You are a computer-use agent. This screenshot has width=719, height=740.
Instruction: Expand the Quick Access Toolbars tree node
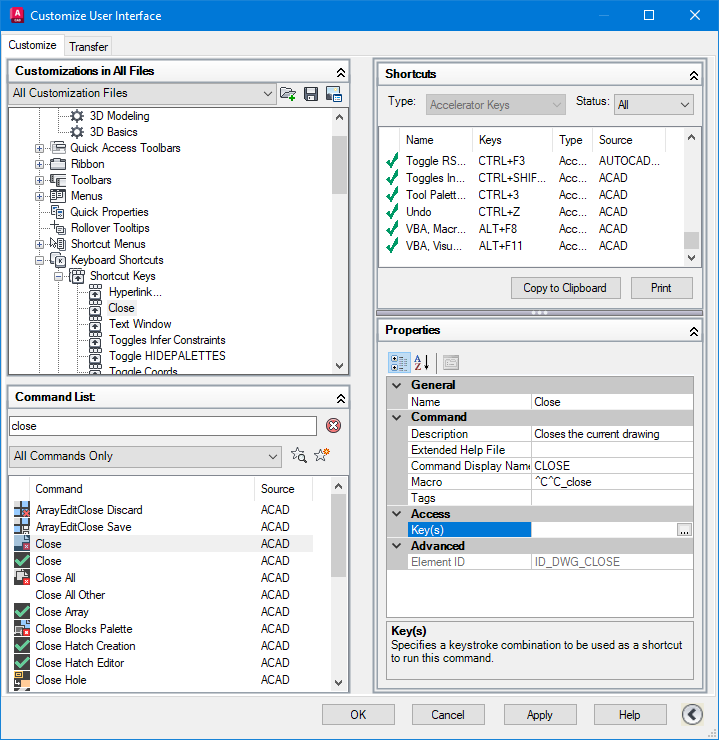pos(40,148)
